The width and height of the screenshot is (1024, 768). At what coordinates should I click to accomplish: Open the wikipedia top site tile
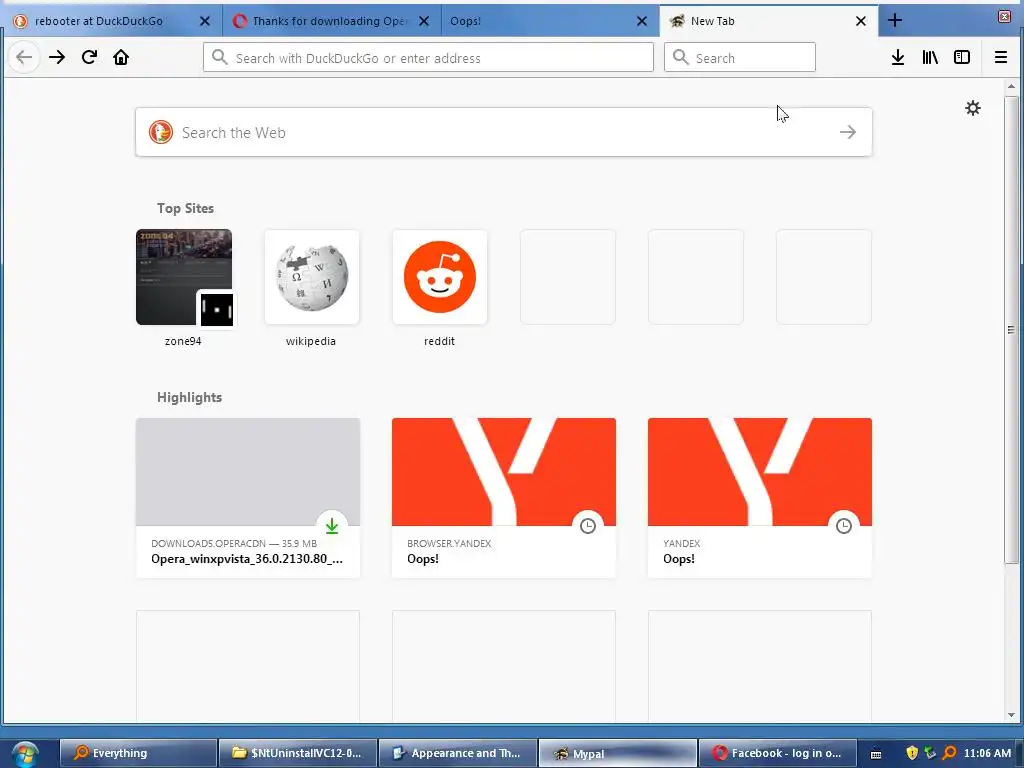(x=312, y=277)
